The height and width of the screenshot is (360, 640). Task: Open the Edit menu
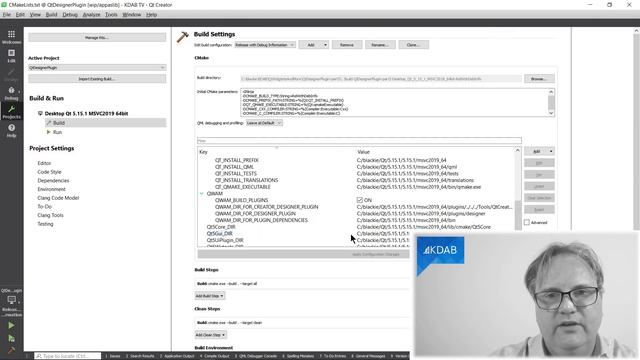[20, 15]
